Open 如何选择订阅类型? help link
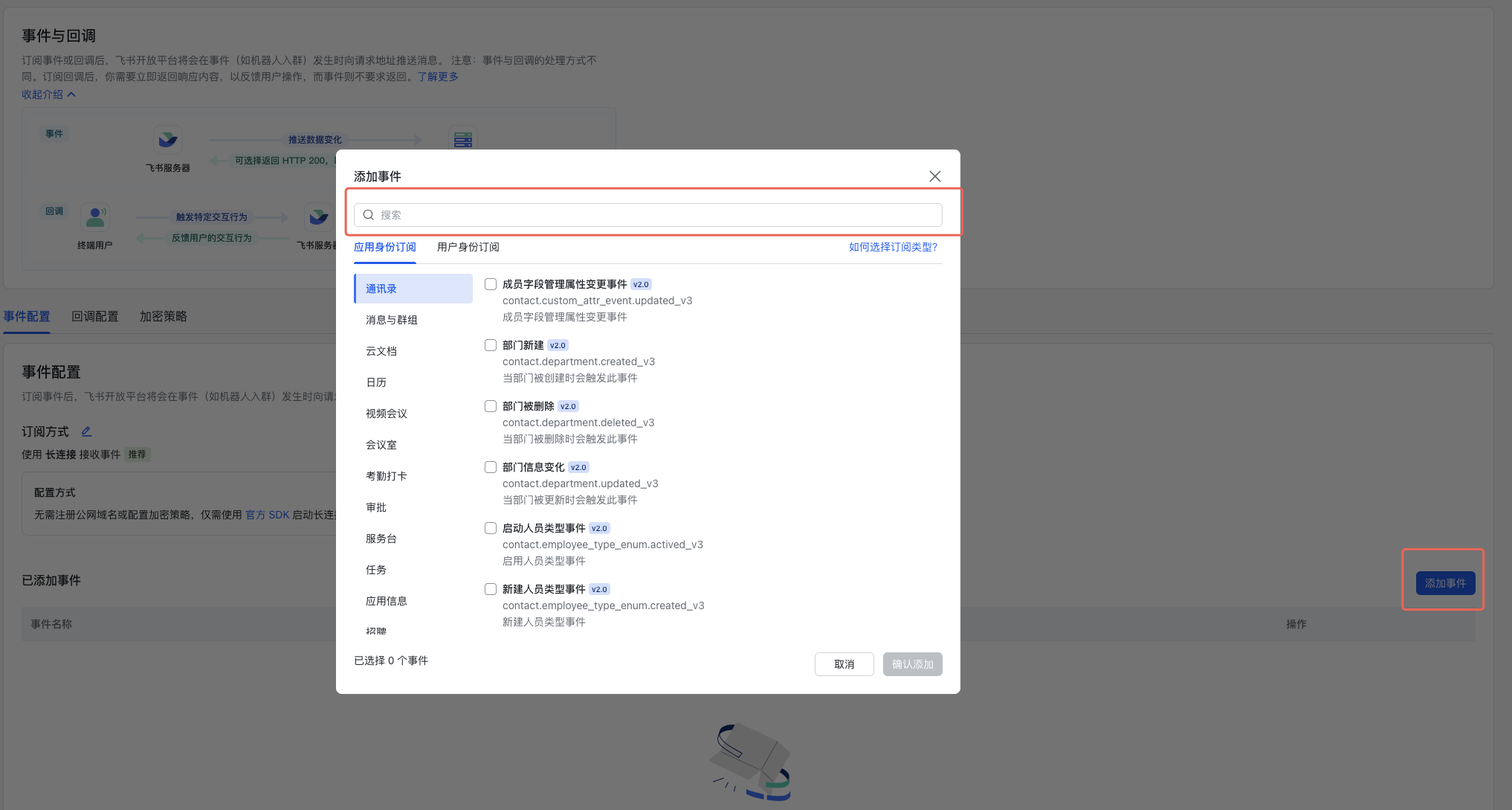Viewport: 1512px width, 810px height. [x=893, y=247]
